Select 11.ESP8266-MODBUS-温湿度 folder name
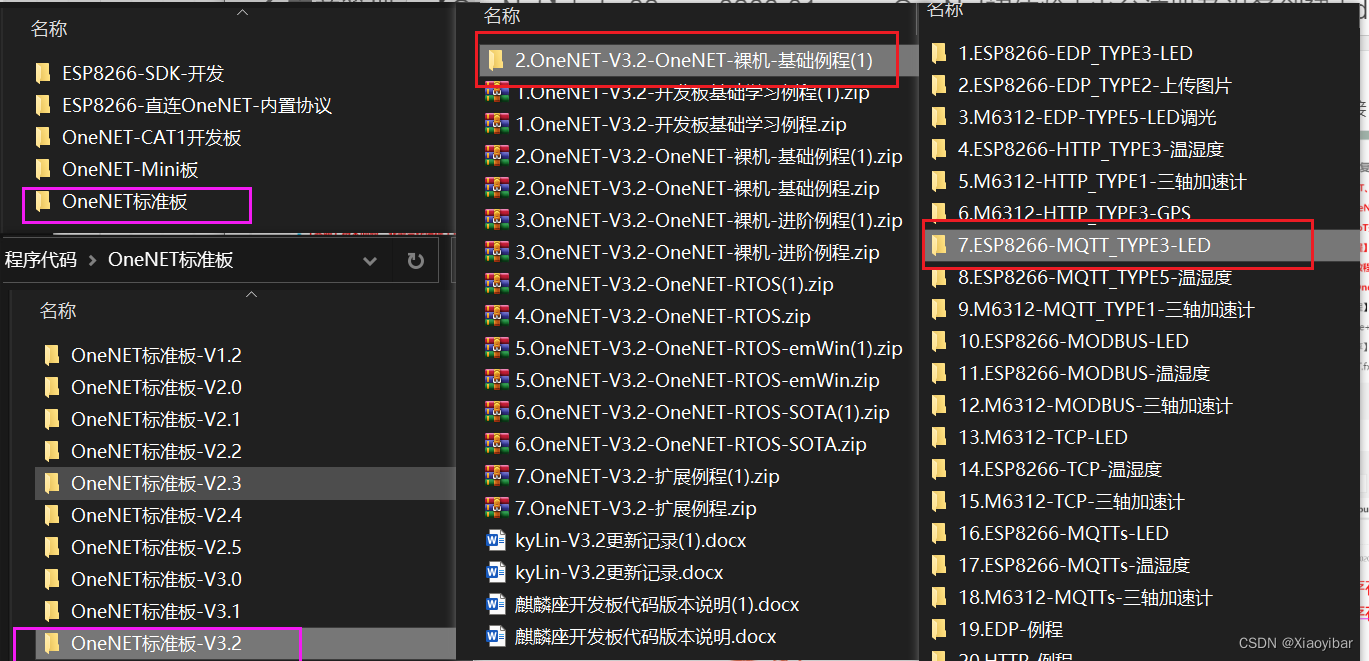Screen dimensions: 1369x661 1084,373
